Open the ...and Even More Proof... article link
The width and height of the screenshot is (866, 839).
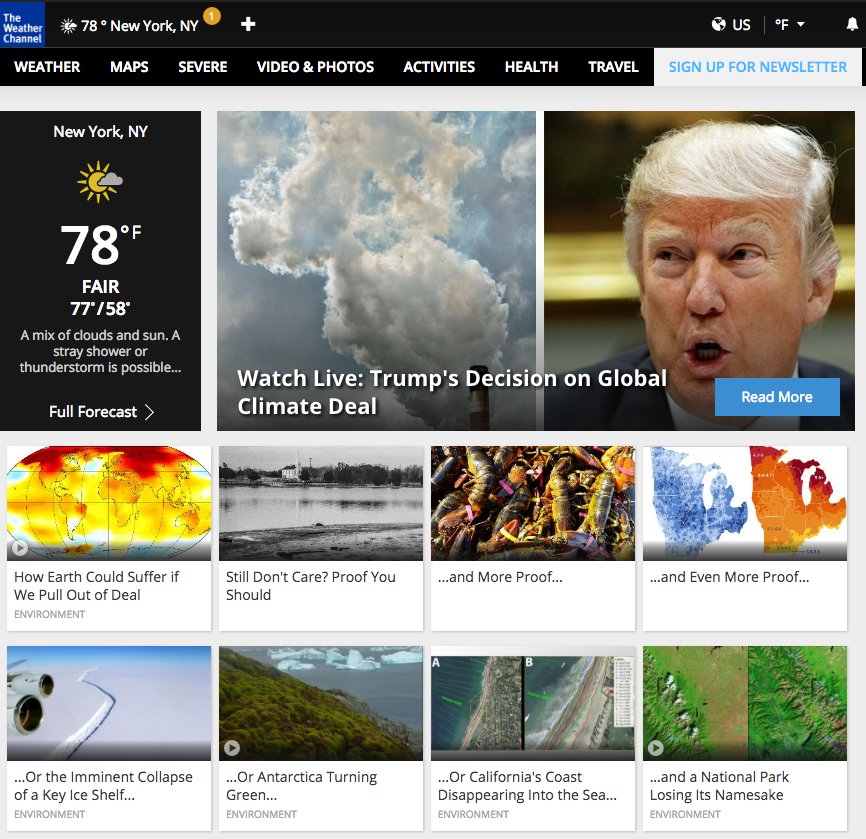pyautogui.click(x=729, y=577)
